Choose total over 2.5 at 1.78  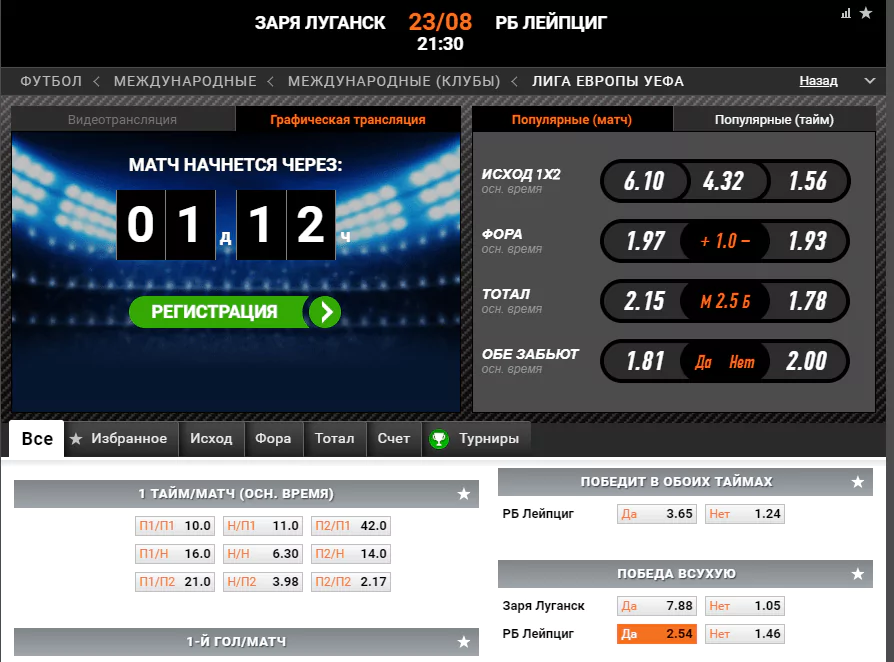[x=807, y=301]
